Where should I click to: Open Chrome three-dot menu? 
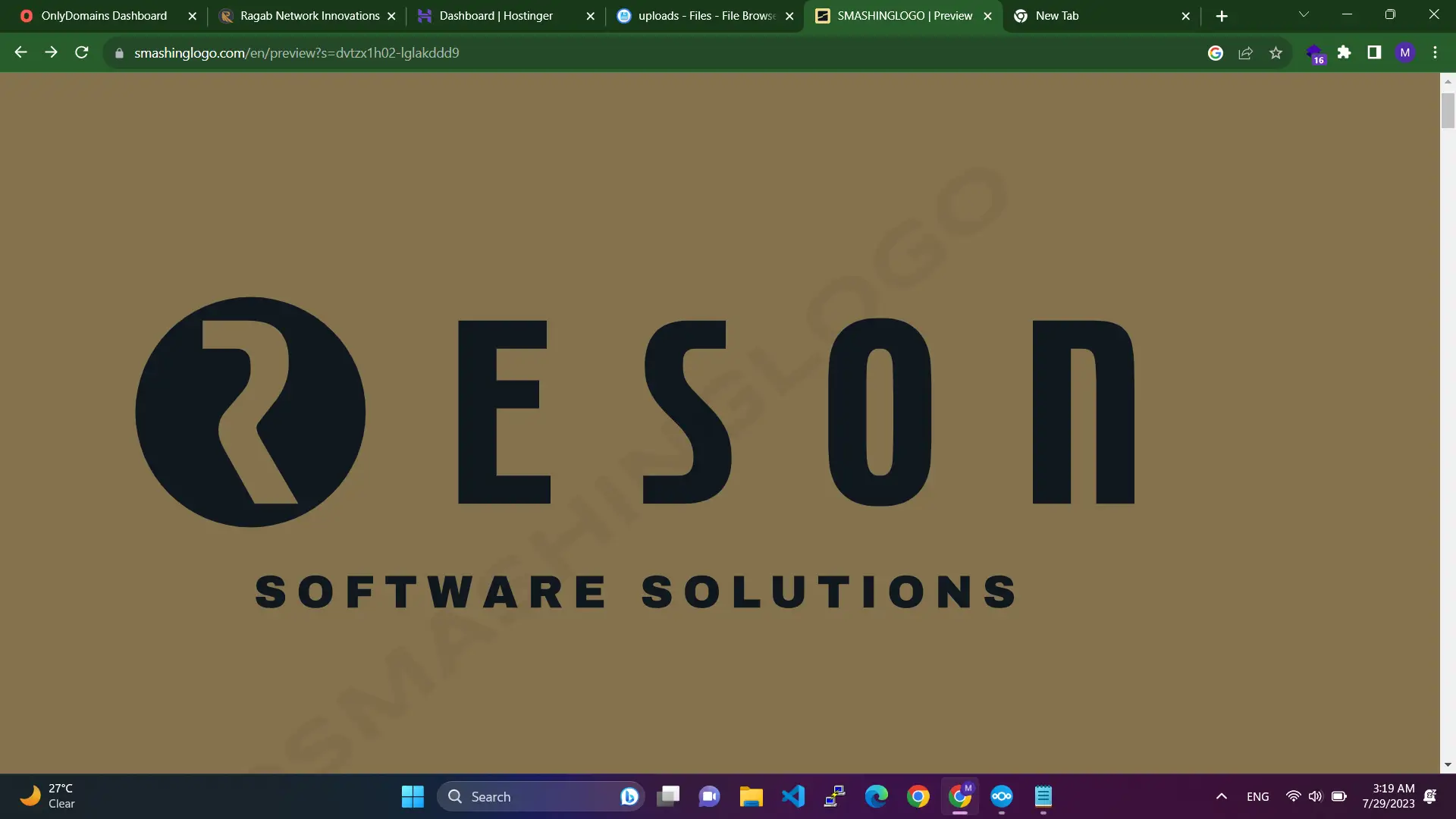tap(1435, 52)
